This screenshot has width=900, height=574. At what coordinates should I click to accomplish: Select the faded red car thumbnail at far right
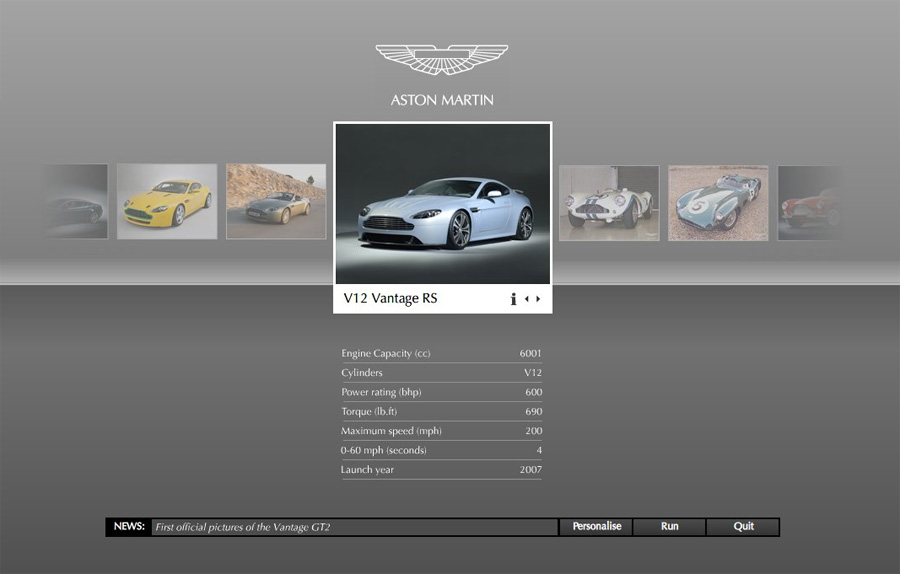click(810, 202)
